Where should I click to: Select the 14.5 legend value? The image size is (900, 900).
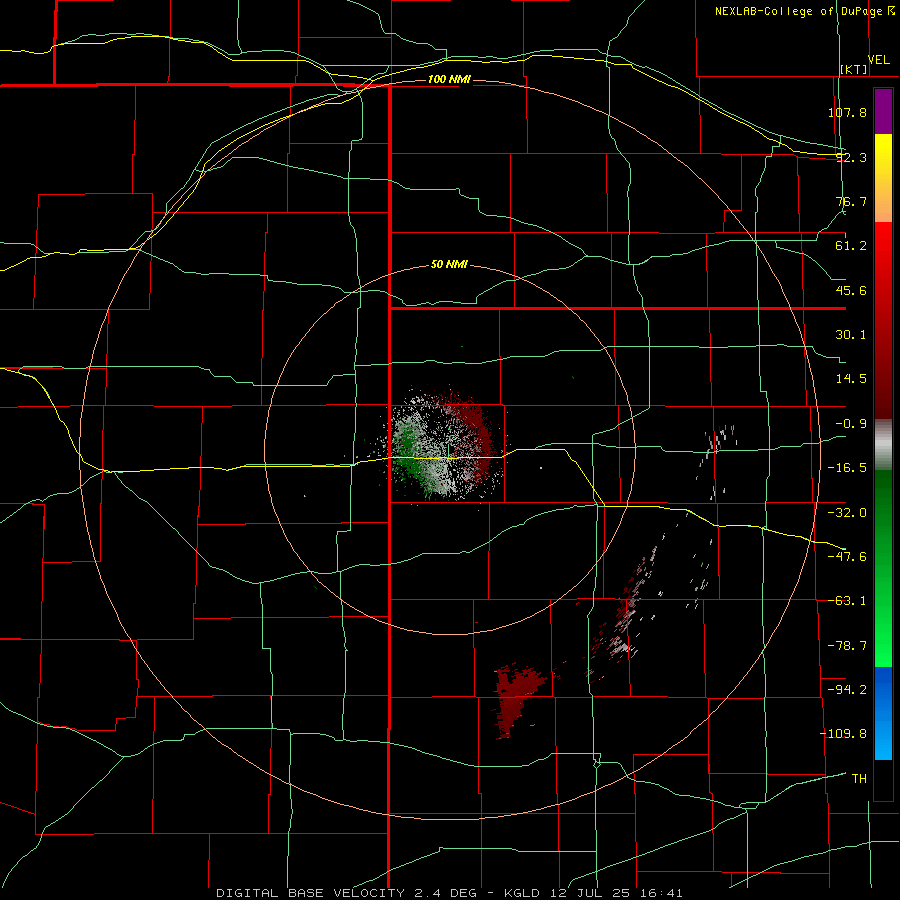point(851,379)
